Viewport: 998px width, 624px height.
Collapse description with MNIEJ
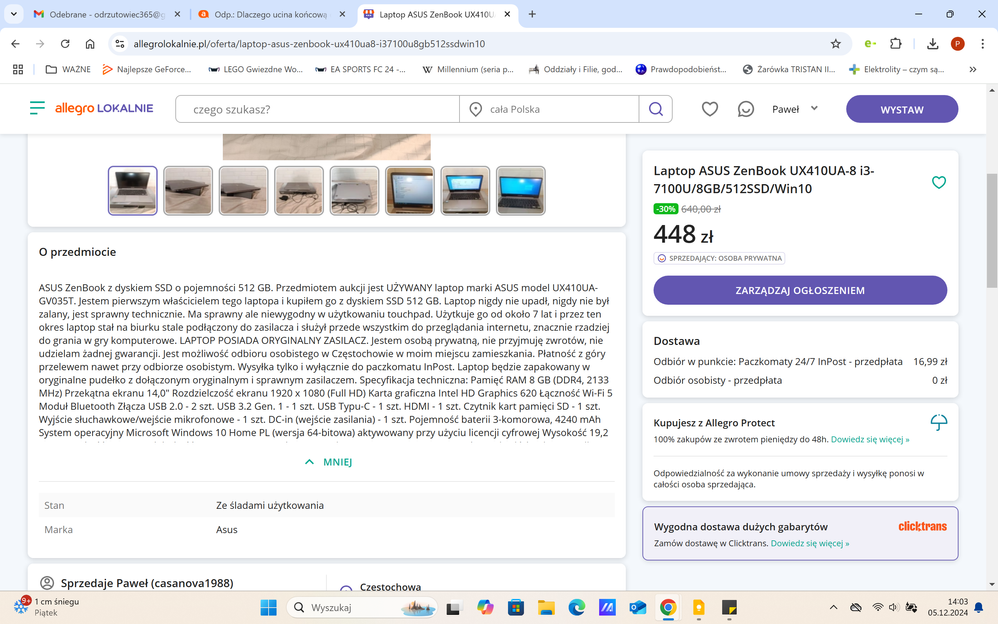[x=328, y=462]
